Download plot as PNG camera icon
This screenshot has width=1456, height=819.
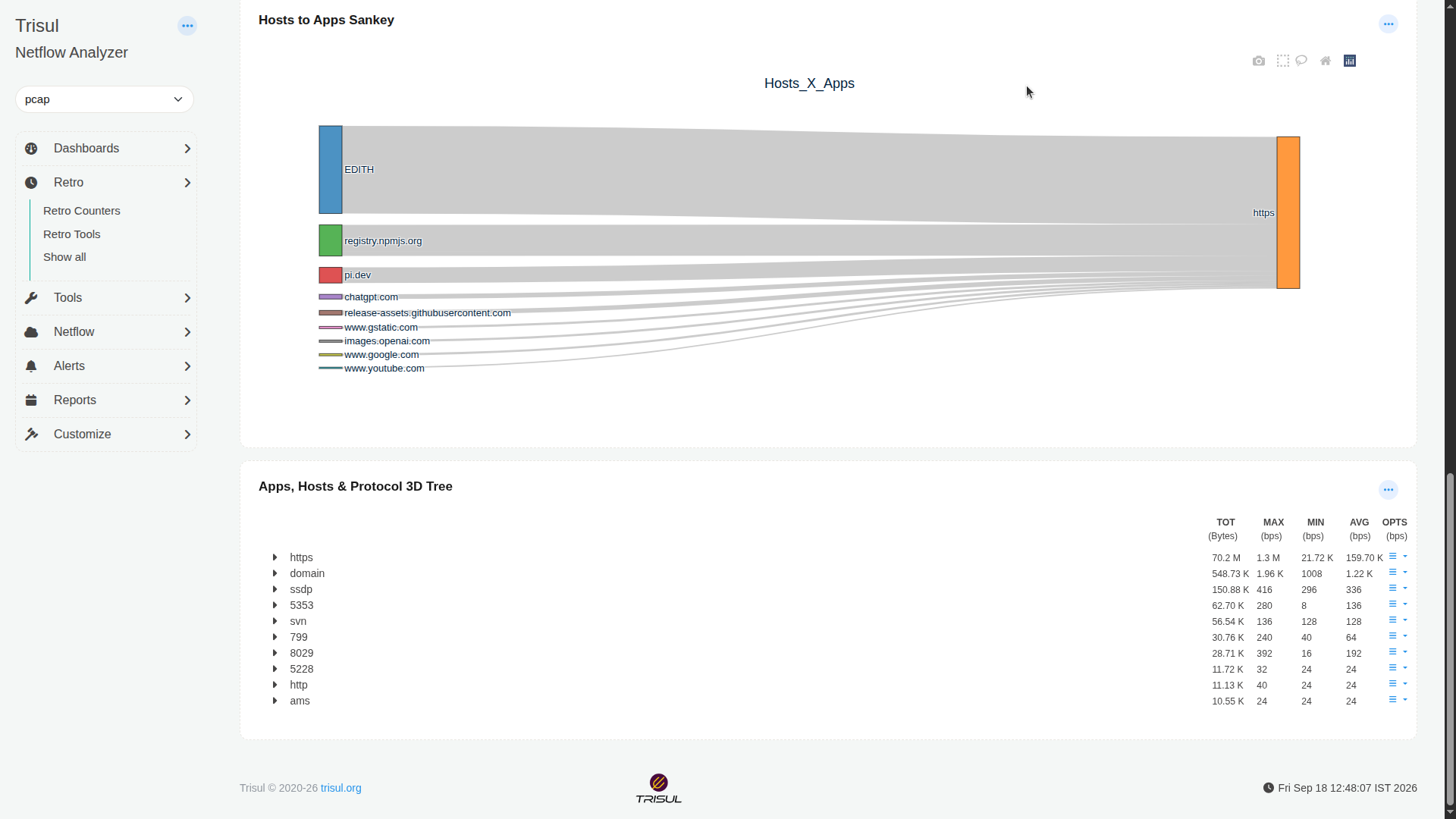pos(1259,61)
